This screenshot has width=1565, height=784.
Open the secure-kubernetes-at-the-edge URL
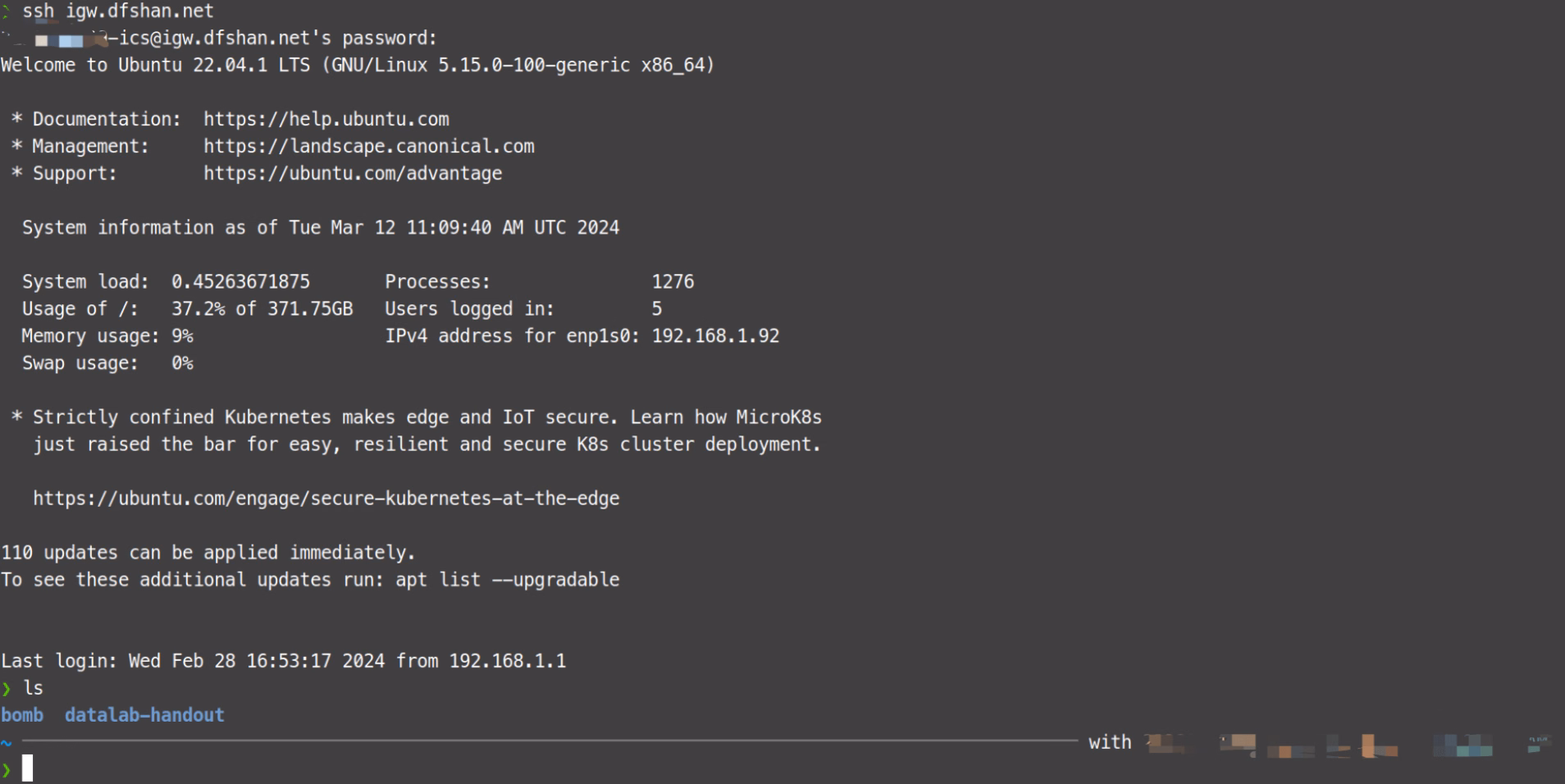click(326, 499)
